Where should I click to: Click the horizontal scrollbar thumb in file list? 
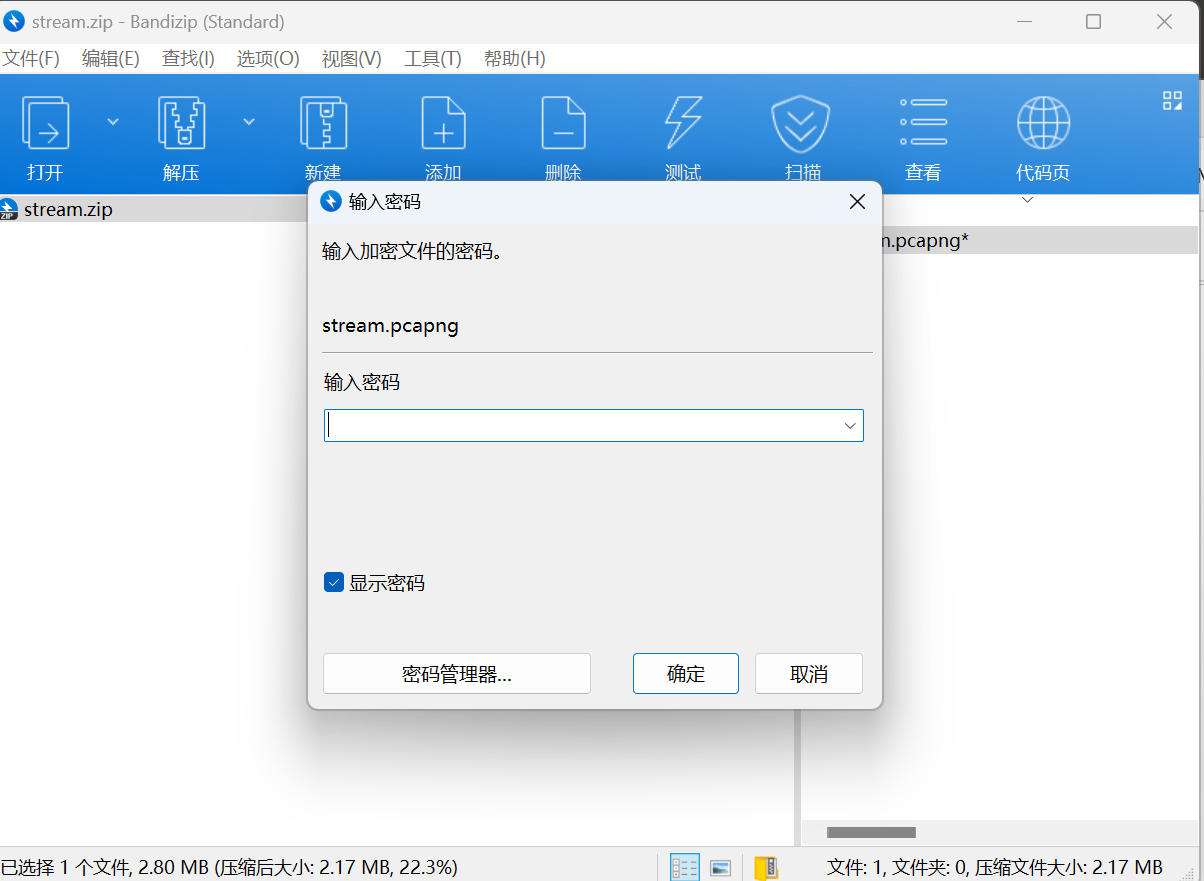pos(871,832)
